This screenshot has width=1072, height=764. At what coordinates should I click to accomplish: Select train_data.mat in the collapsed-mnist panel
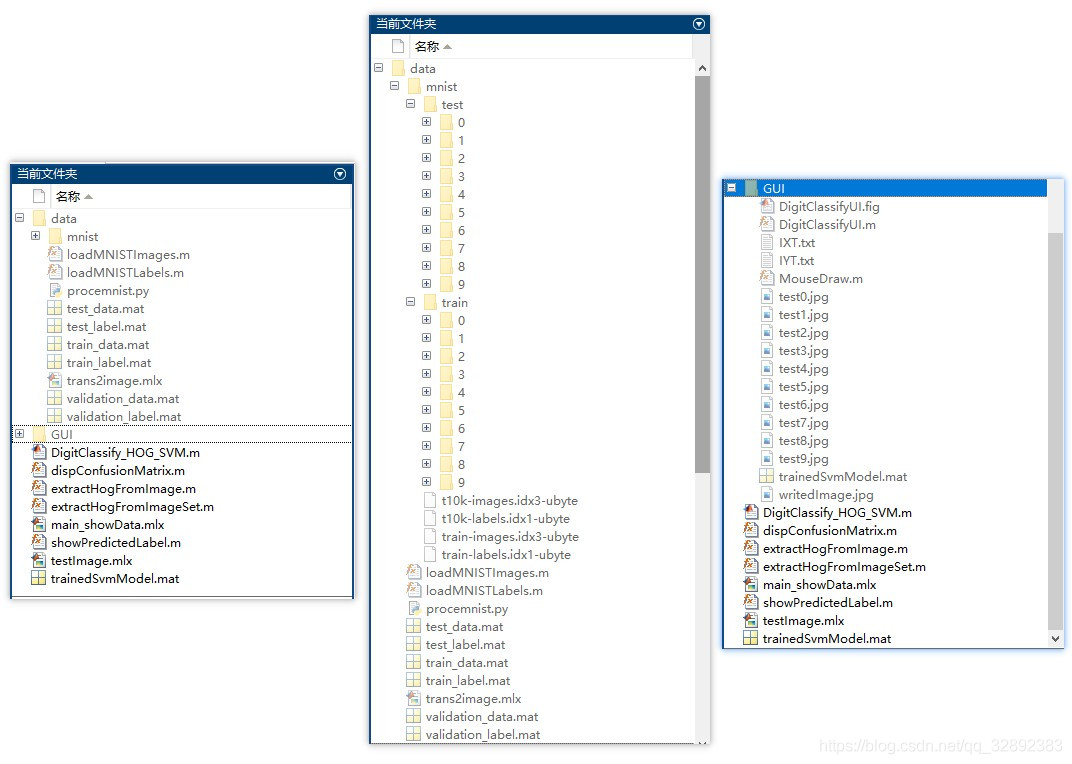point(108,345)
